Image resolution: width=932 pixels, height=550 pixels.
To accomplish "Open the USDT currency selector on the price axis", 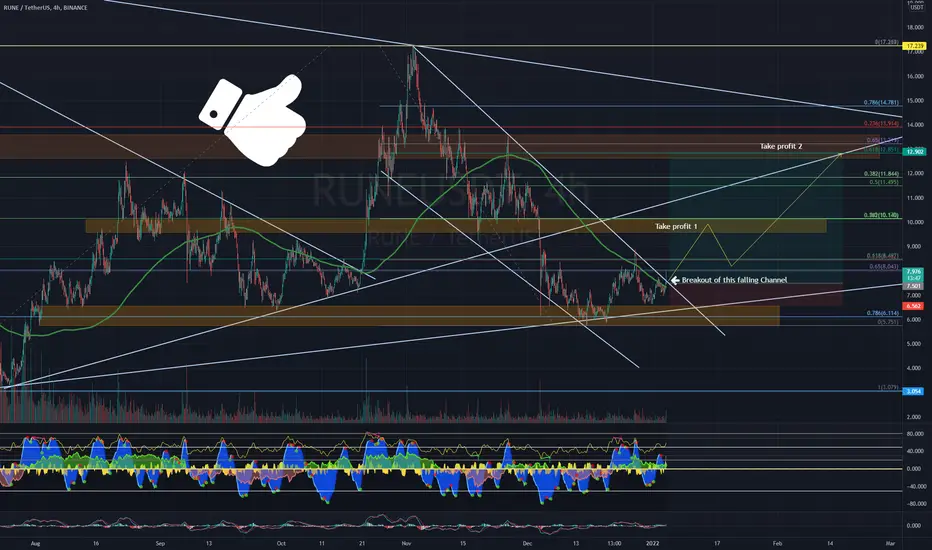I will click(x=917, y=7).
